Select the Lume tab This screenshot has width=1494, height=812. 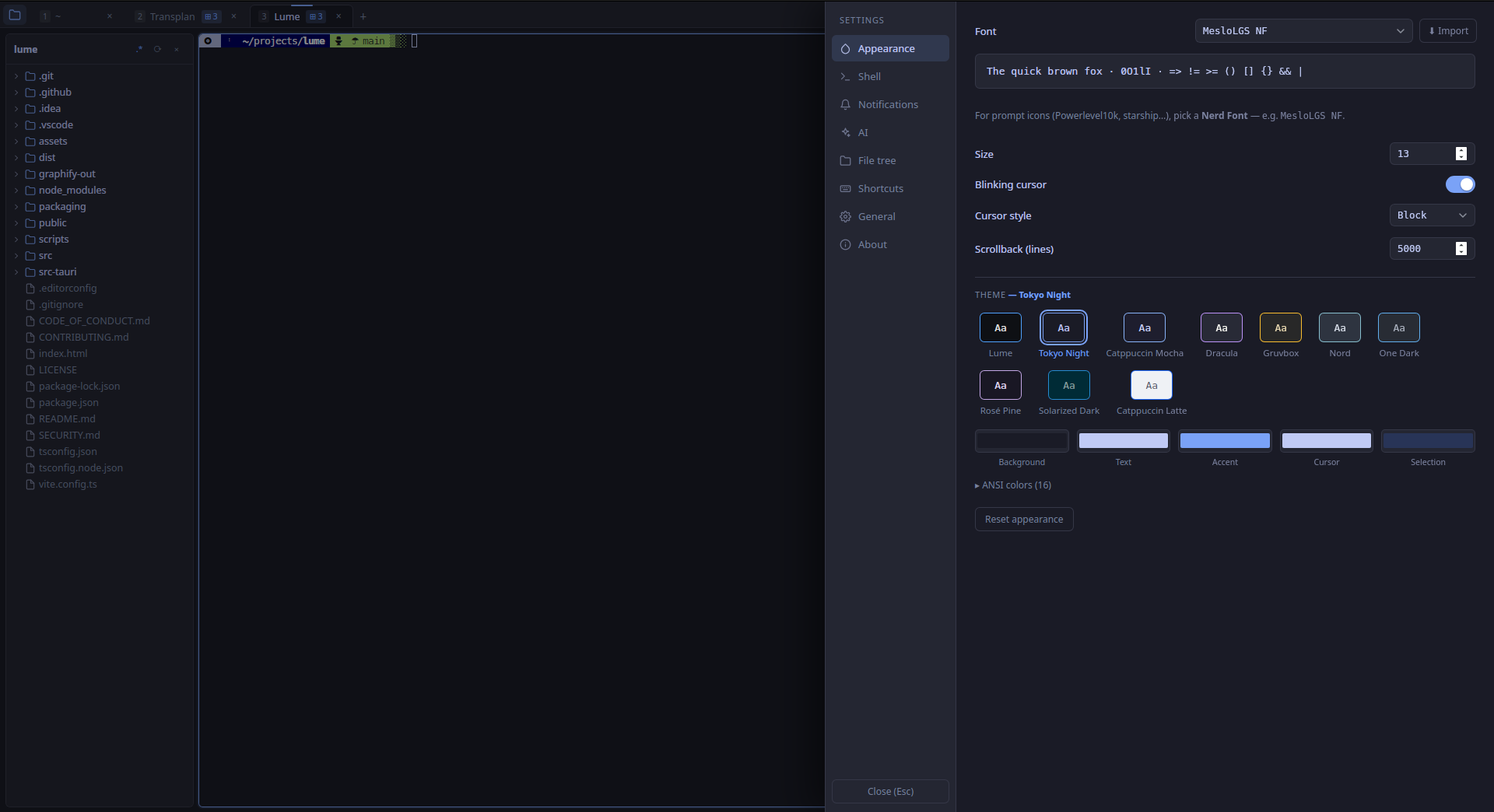[x=287, y=16]
